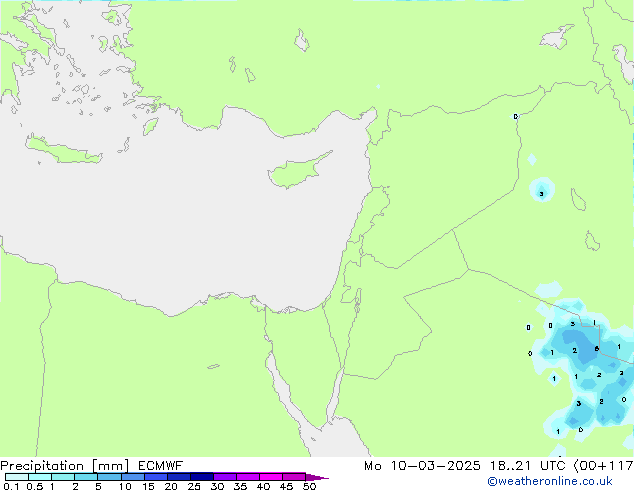
Task: Click the 5–10 mm legend swatch
Action: (x=109, y=477)
